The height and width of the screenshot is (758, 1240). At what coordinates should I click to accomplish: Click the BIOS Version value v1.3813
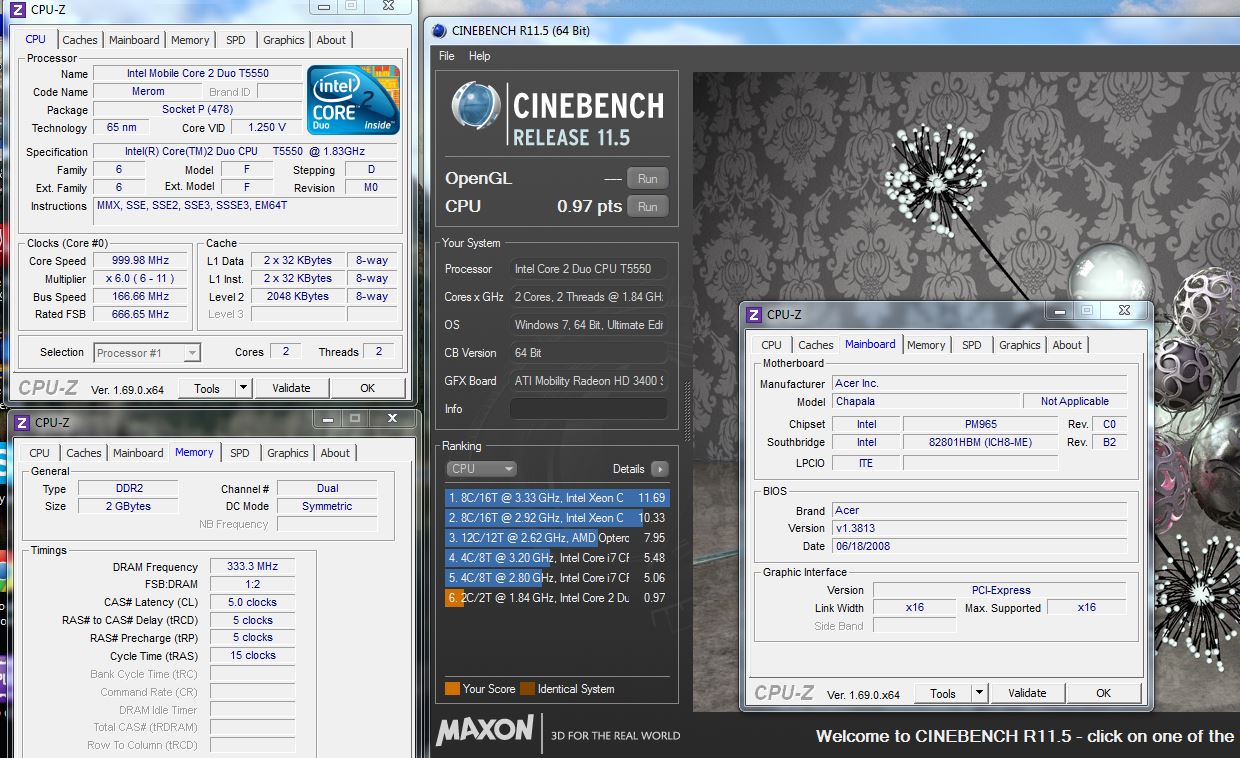[979, 528]
